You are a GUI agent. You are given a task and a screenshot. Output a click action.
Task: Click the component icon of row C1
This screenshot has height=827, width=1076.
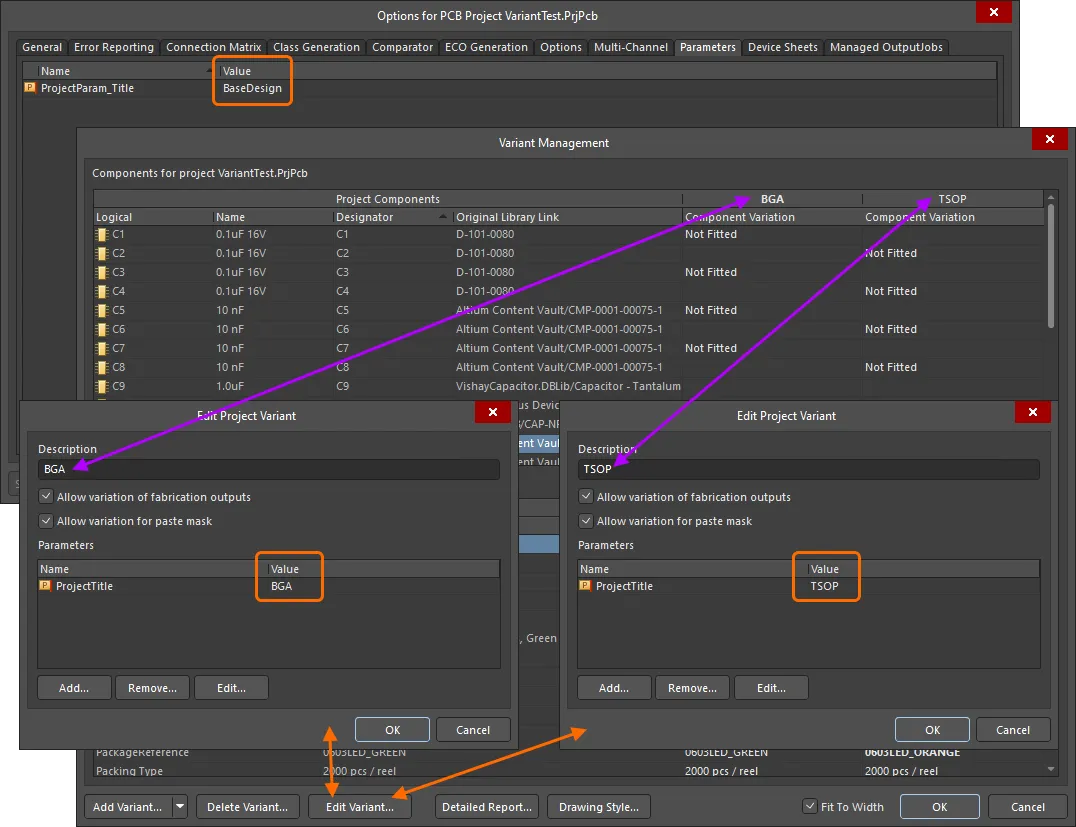pyautogui.click(x=102, y=234)
